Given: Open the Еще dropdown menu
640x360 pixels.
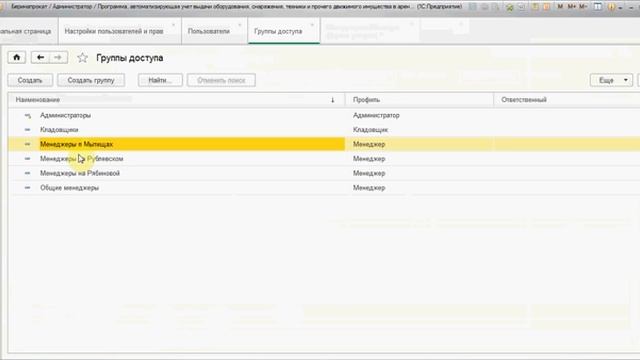Looking at the screenshot, I should coord(611,80).
